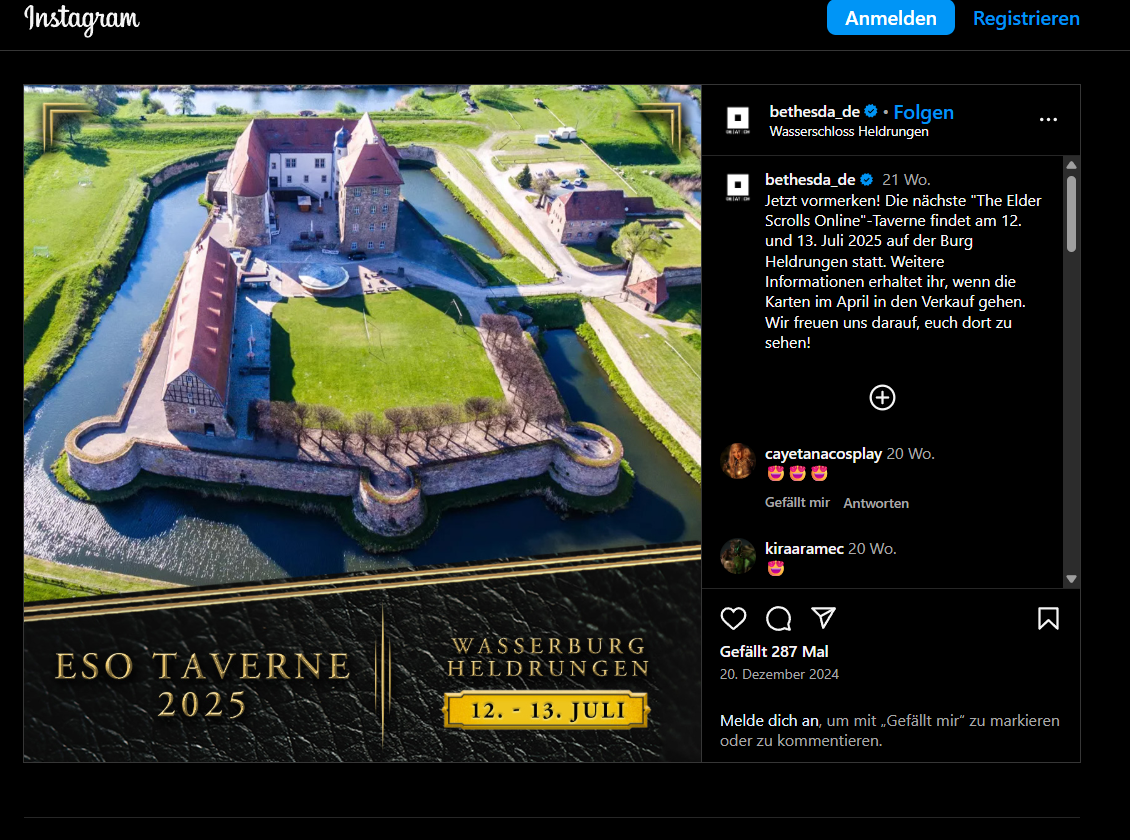This screenshot has height=840, width=1130.
Task: Click the 21 Wo. caption timestamp
Action: (906, 179)
